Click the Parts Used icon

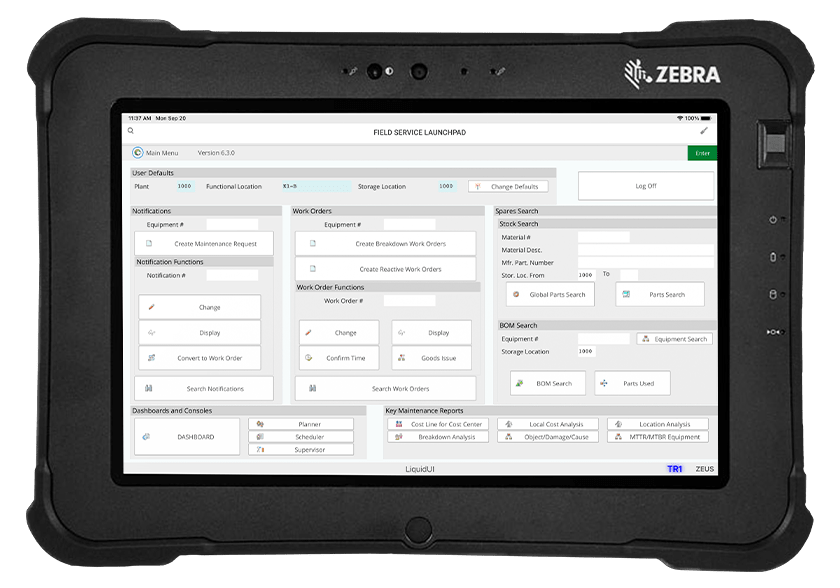(604, 383)
